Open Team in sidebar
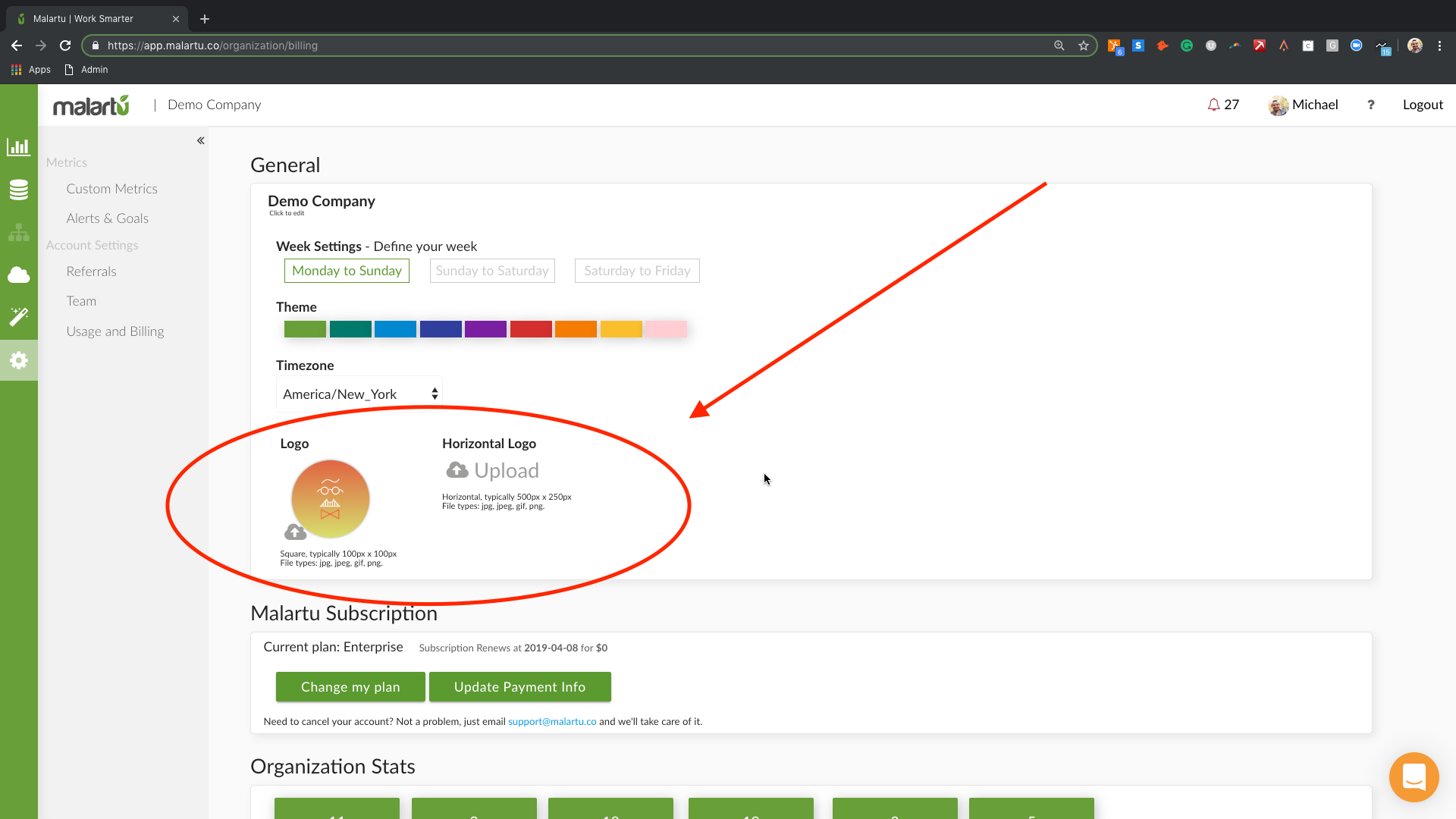The width and height of the screenshot is (1456, 819). click(81, 301)
